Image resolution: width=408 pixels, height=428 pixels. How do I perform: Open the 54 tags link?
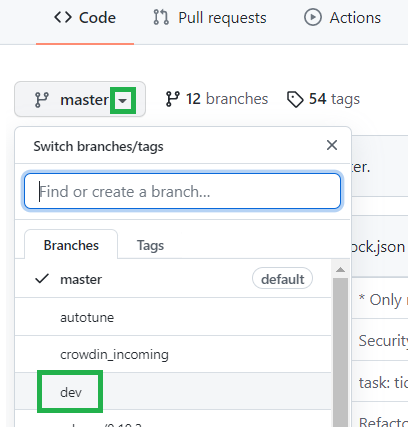point(323,99)
